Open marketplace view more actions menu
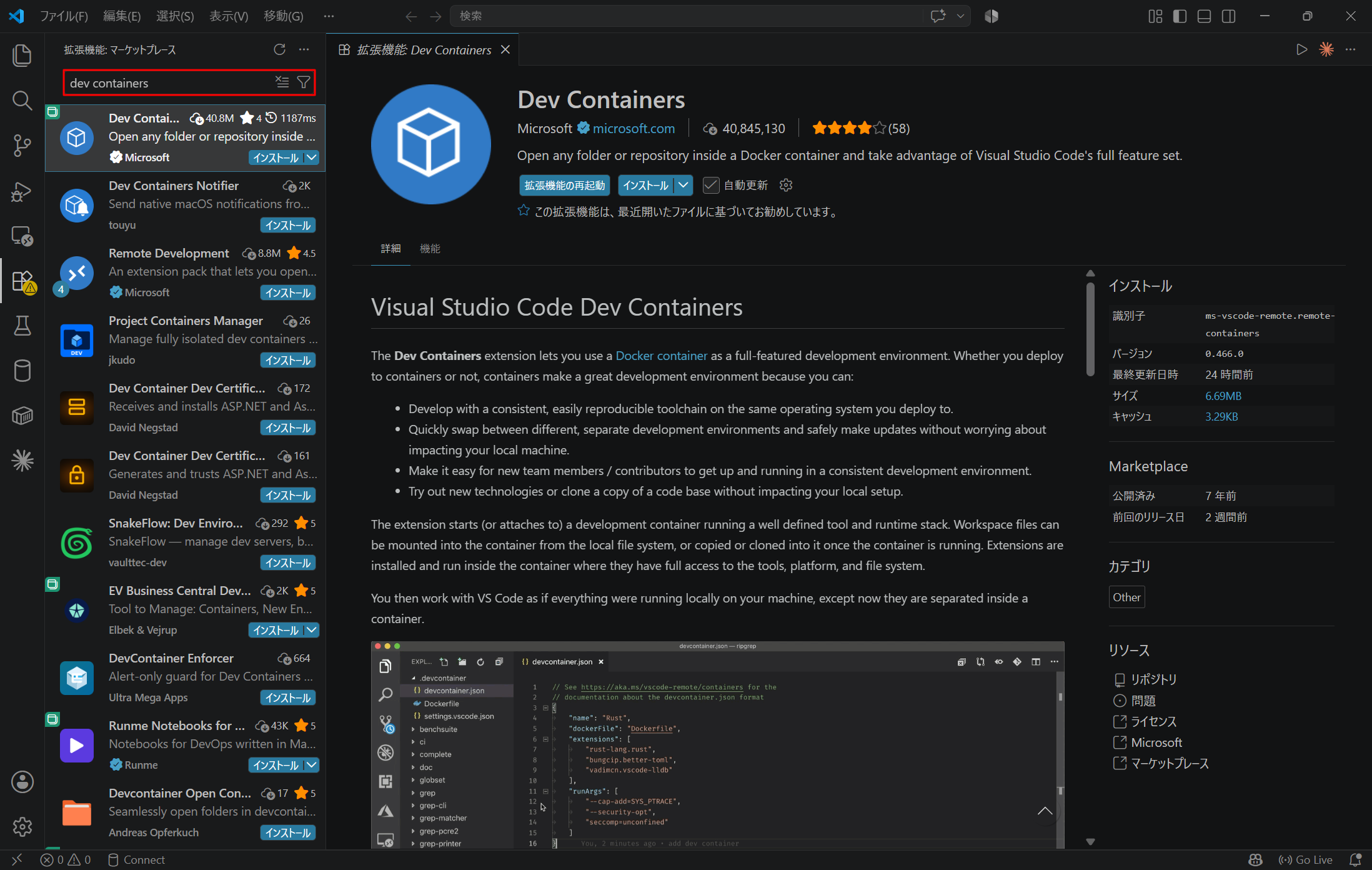Viewport: 1372px width, 870px height. click(304, 49)
